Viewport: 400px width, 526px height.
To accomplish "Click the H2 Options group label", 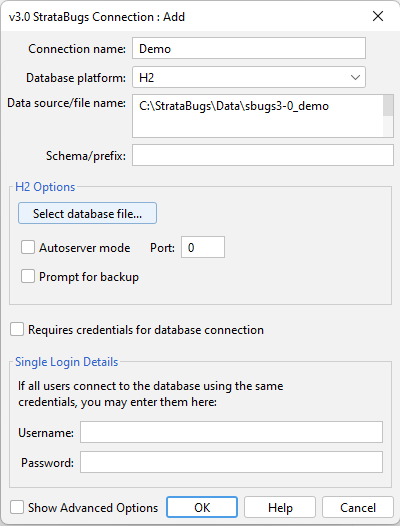I will [x=45, y=187].
